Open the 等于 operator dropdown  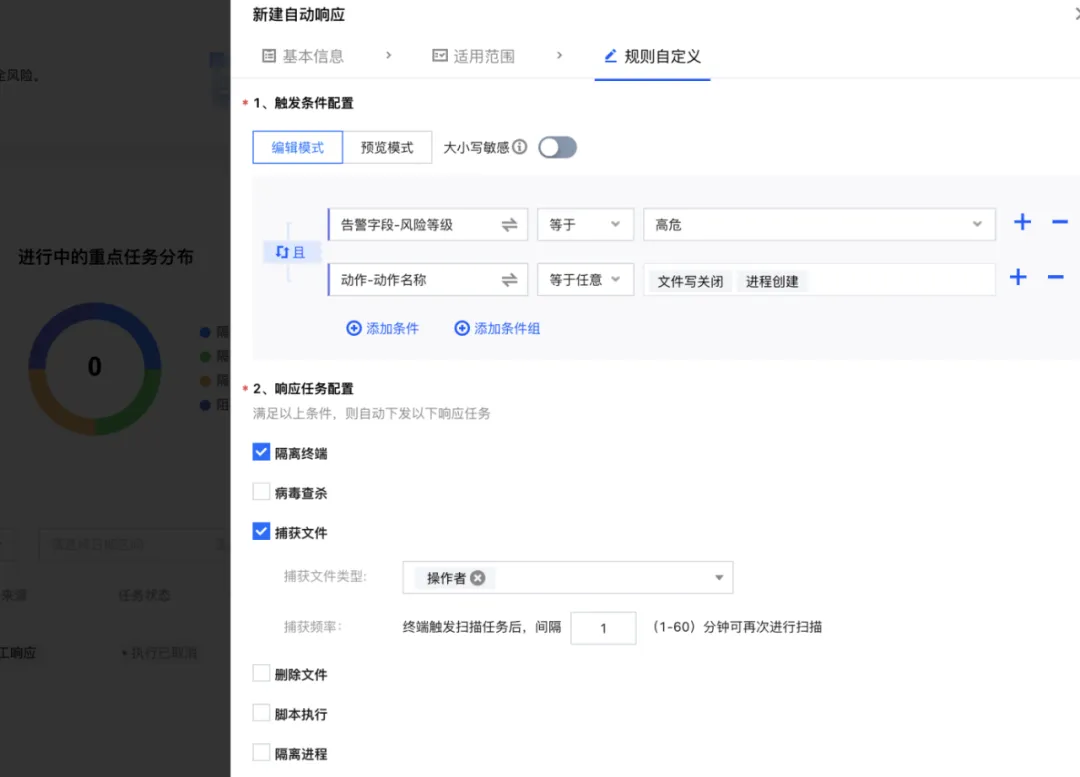(x=585, y=225)
